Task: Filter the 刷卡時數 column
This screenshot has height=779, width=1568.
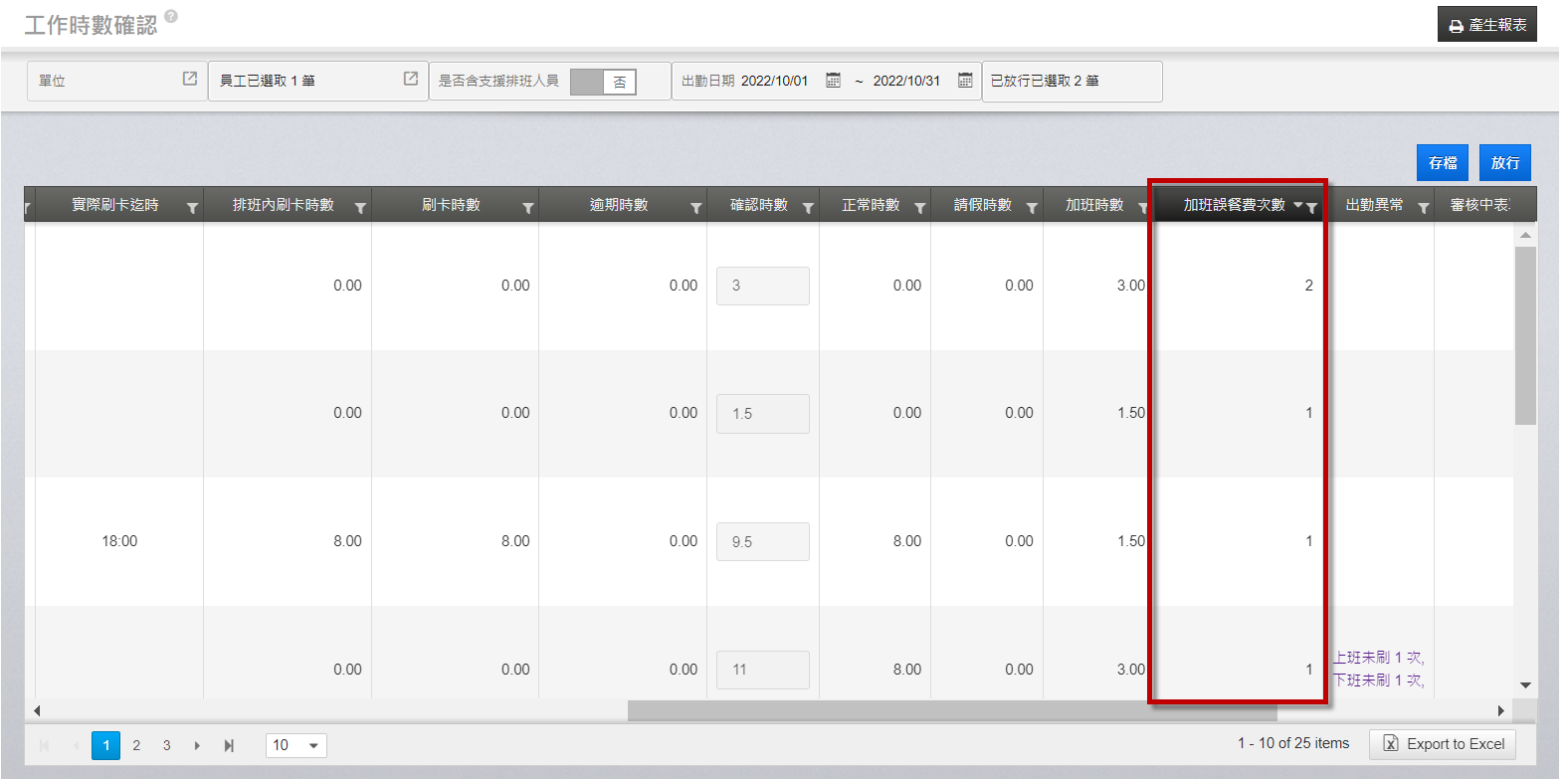Action: pos(528,208)
